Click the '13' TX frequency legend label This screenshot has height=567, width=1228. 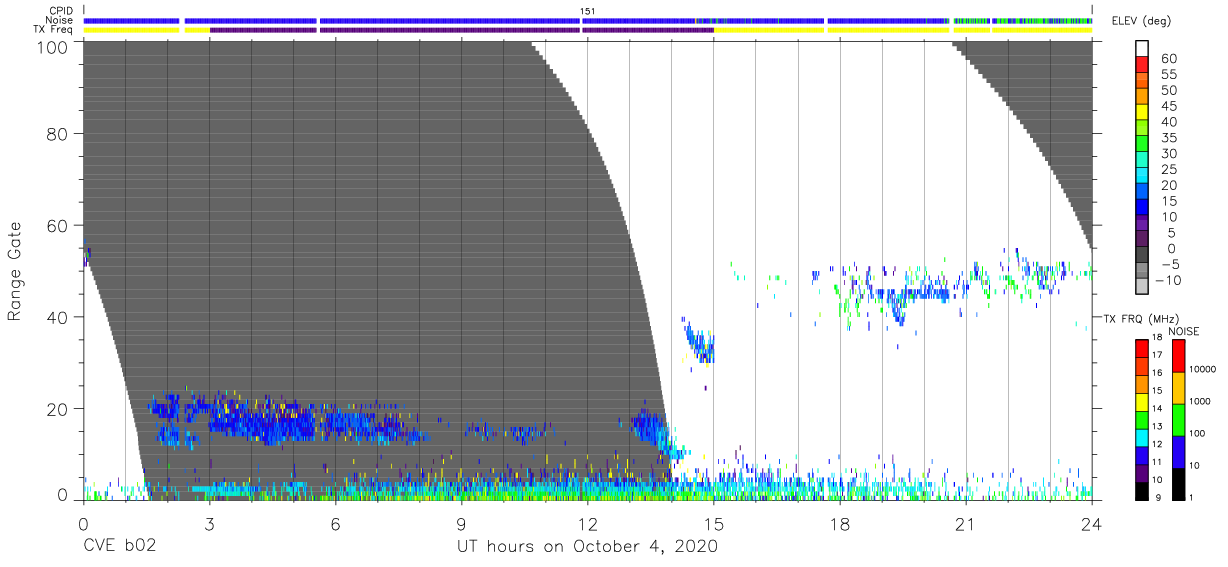1156,426
